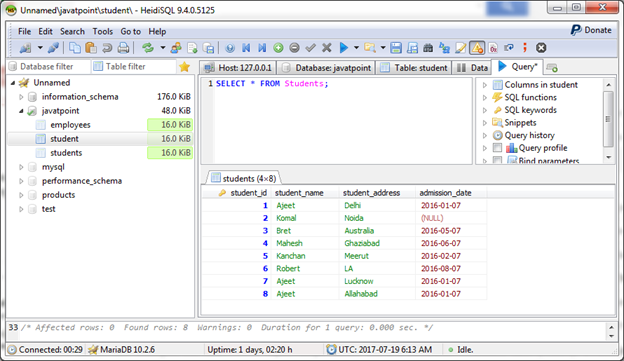This screenshot has width=624, height=361.
Task: Switch to the Host: 127.0.0.1 tab
Action: (x=238, y=68)
